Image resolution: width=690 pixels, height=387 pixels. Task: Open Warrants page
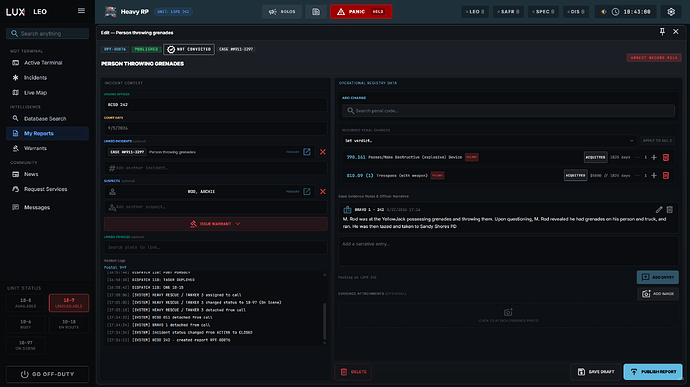[48, 148]
